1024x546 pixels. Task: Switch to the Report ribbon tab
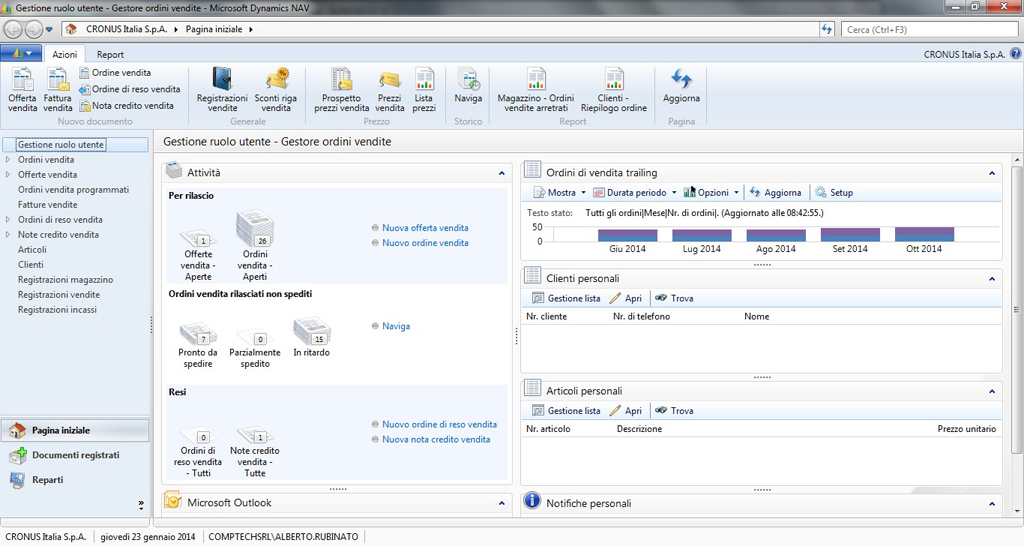(x=110, y=55)
